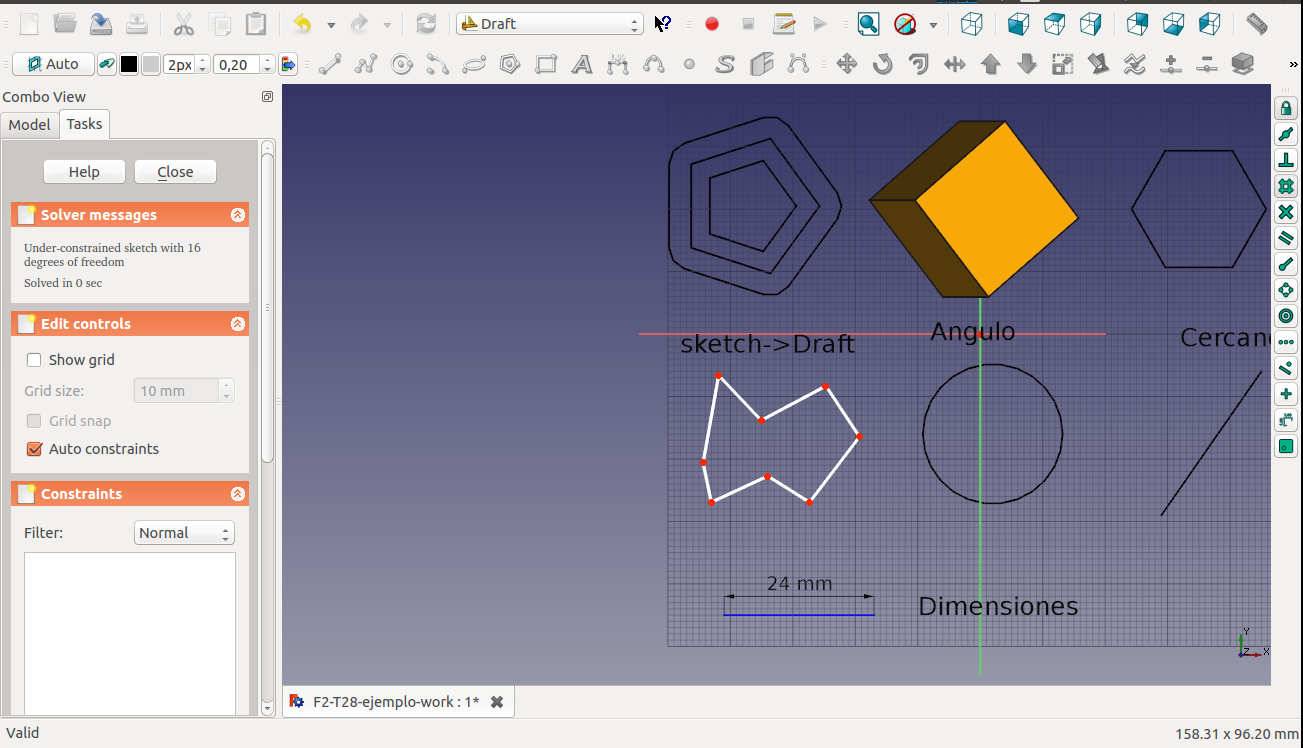
Task: Activate the Draft rectangle tool
Action: pos(546,65)
